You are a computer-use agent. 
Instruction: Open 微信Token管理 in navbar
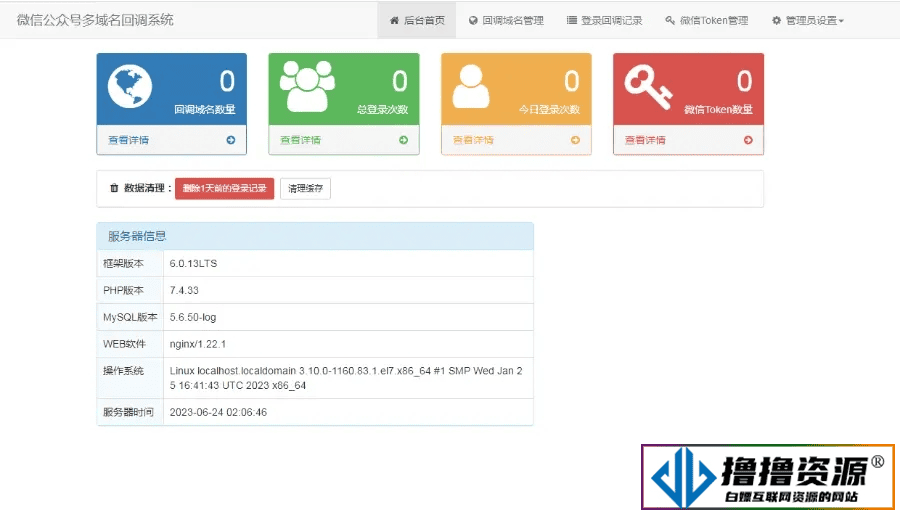coord(707,20)
